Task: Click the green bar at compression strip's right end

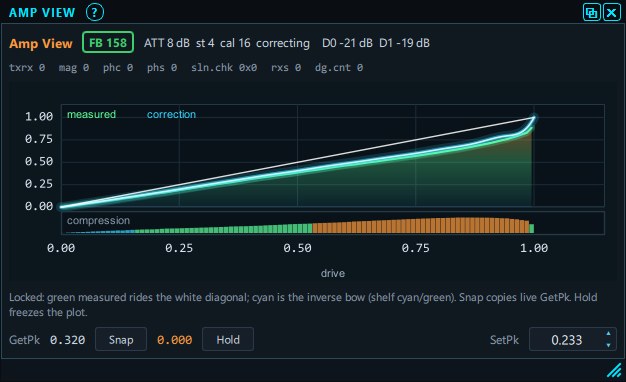Action: pos(531,228)
